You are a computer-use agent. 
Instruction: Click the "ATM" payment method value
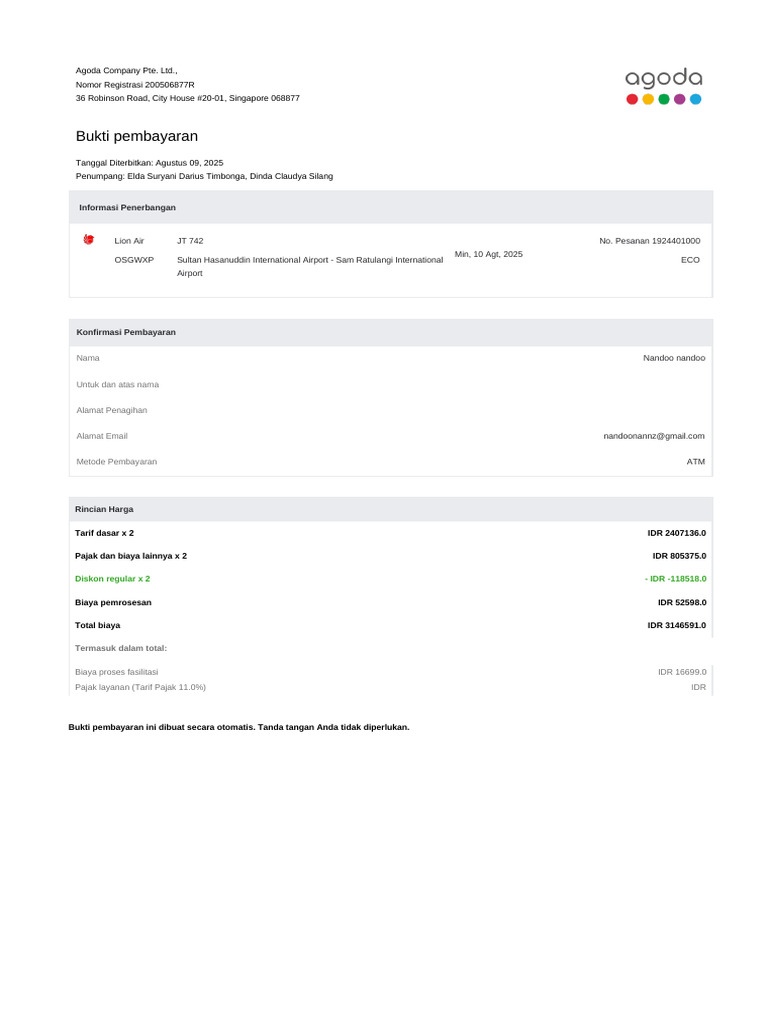[x=695, y=462]
